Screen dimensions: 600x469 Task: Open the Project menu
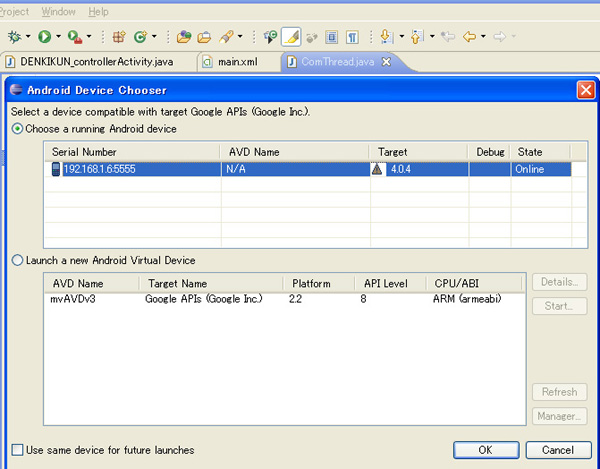coord(14,12)
